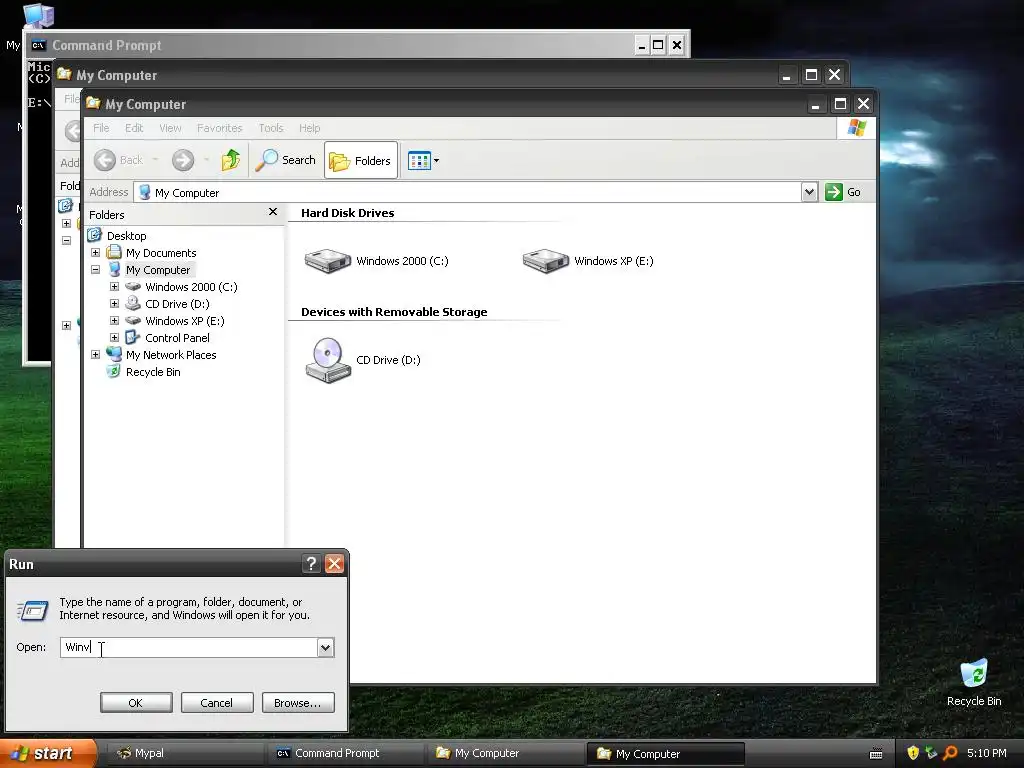Switch to Mypal on the taskbar

point(185,754)
